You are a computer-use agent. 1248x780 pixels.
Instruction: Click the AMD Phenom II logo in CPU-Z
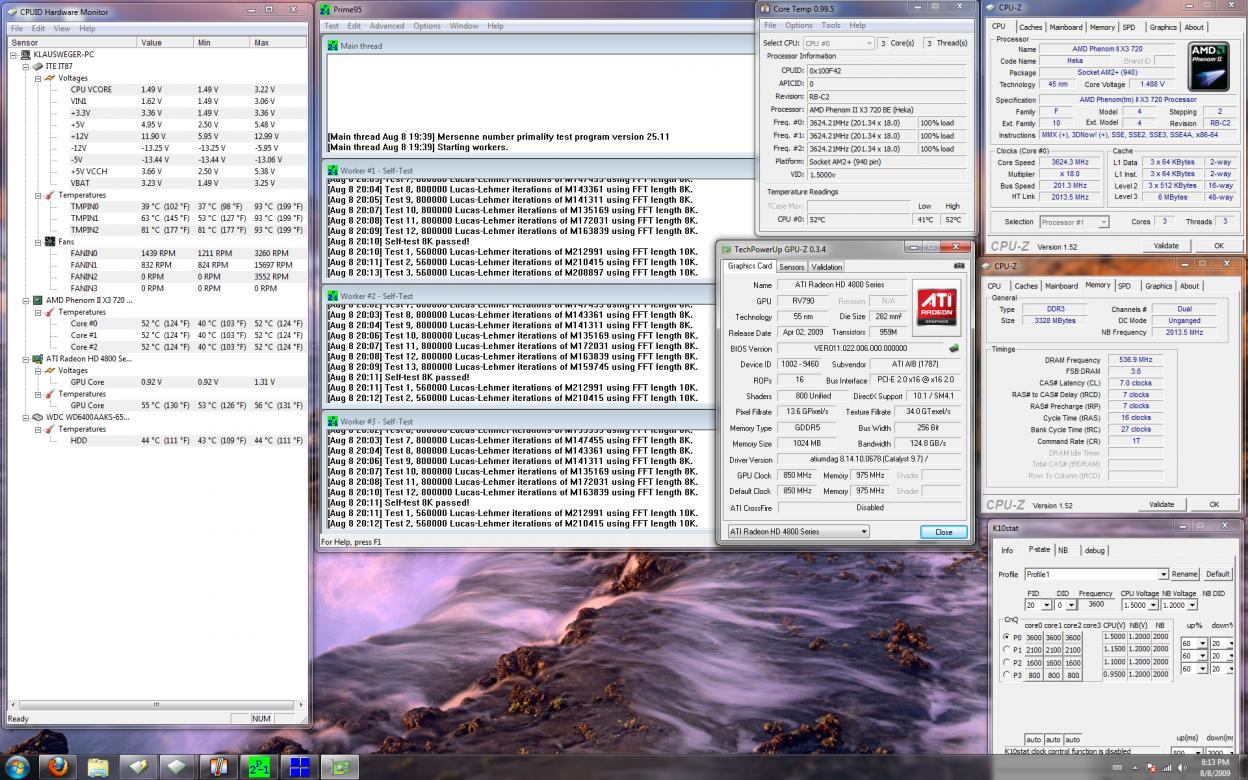1208,67
